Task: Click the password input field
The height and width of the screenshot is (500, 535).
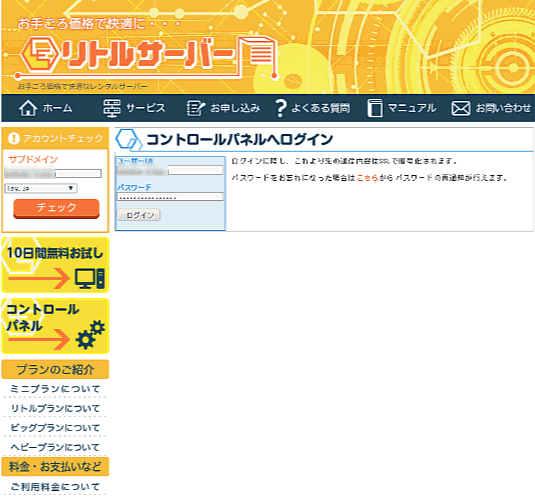Action: click(x=170, y=197)
